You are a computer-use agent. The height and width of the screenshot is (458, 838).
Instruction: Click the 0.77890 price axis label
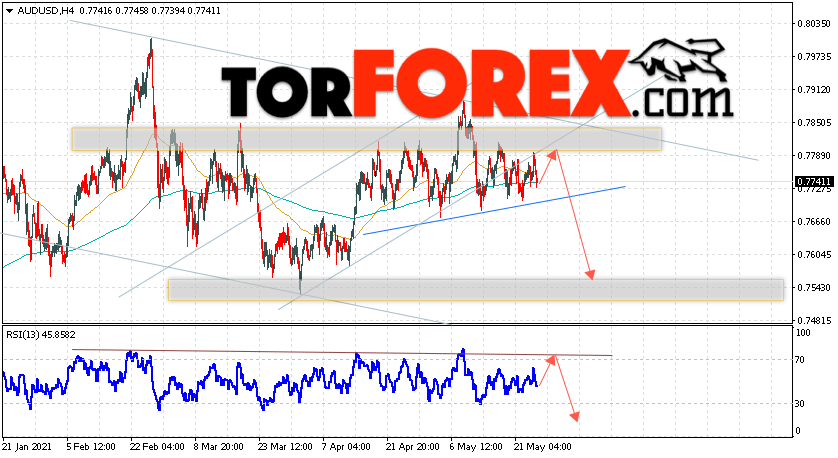click(x=814, y=156)
